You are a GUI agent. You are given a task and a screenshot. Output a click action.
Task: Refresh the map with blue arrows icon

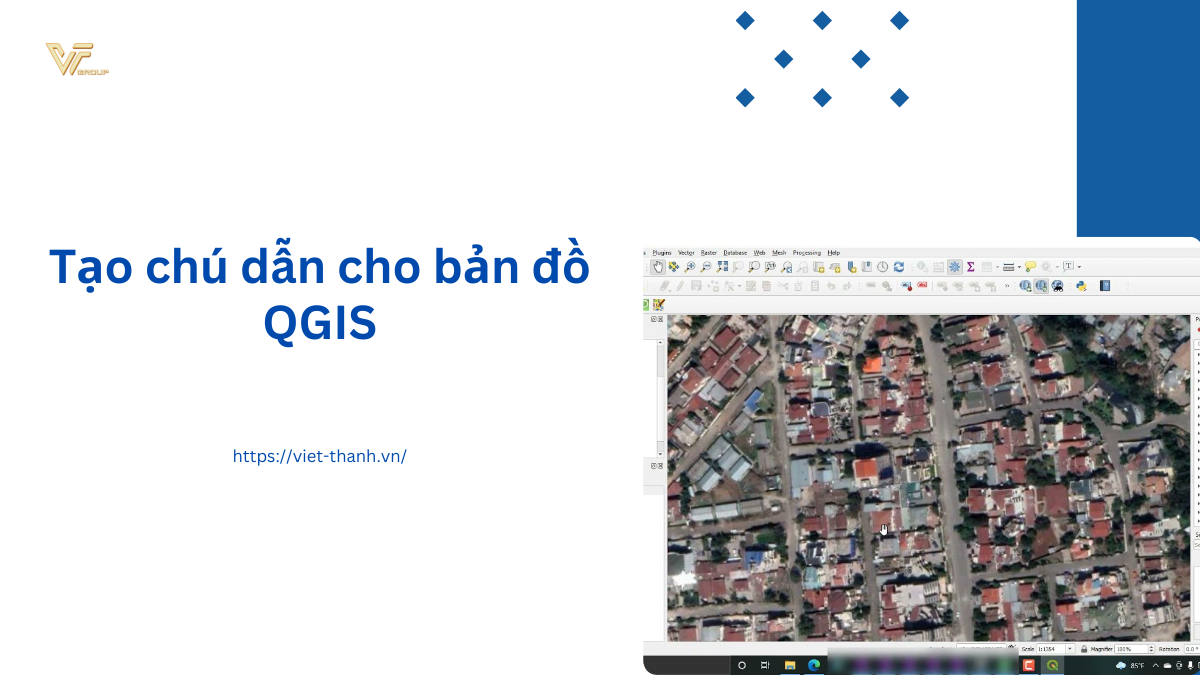(899, 267)
